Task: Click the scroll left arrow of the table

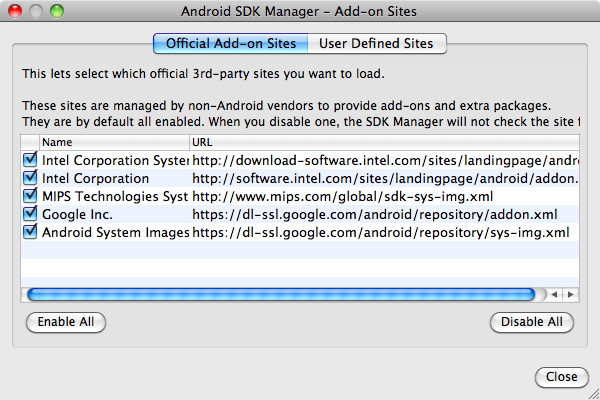Action: click(x=554, y=294)
